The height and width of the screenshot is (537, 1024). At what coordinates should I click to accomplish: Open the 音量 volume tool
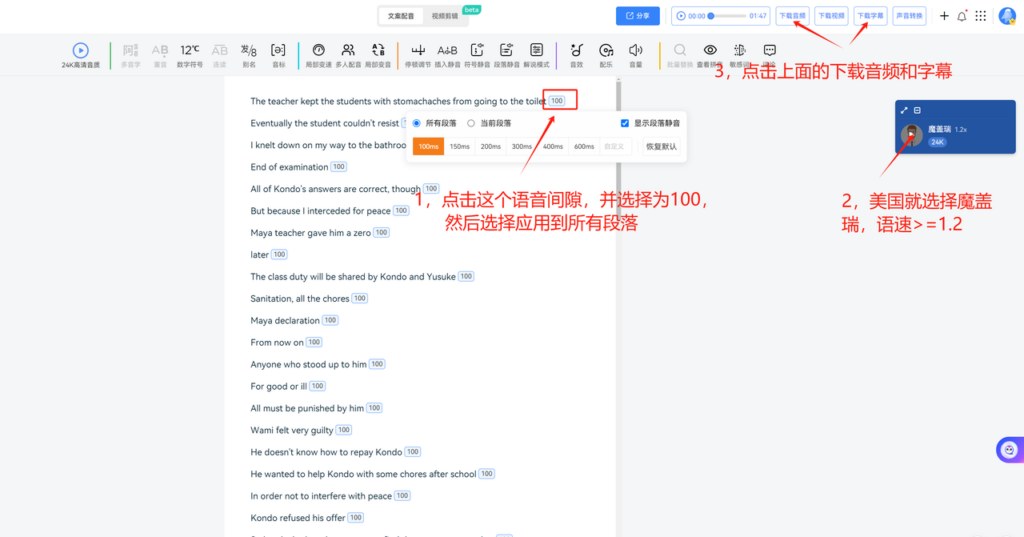point(635,55)
